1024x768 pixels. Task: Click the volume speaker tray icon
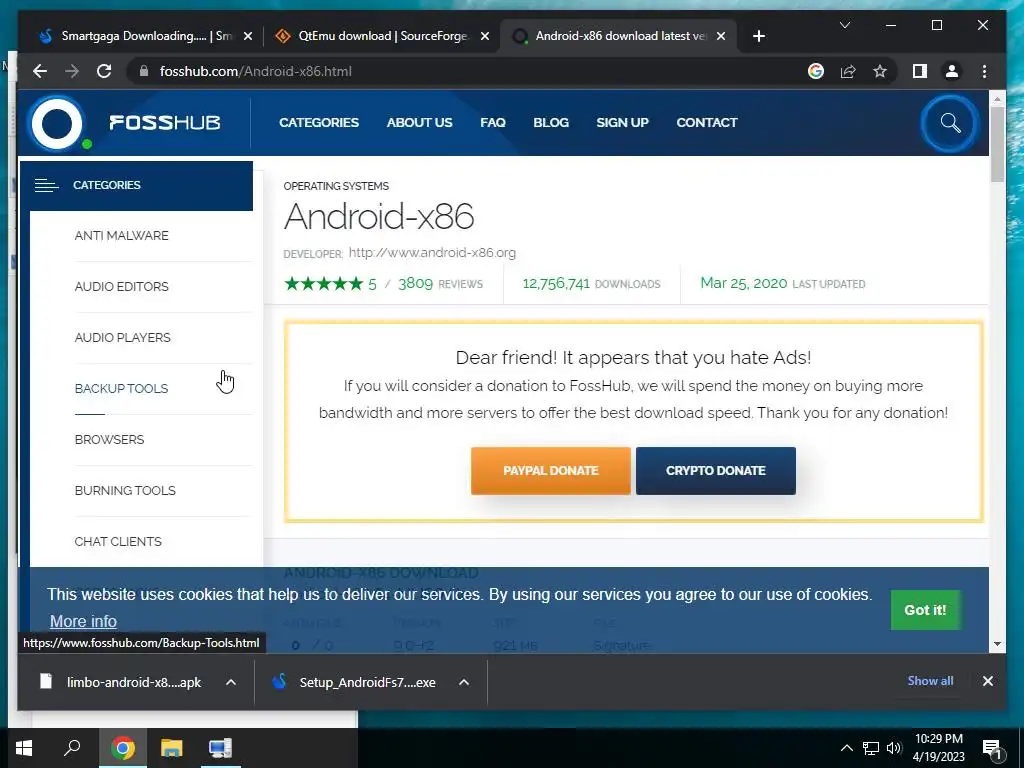(894, 748)
